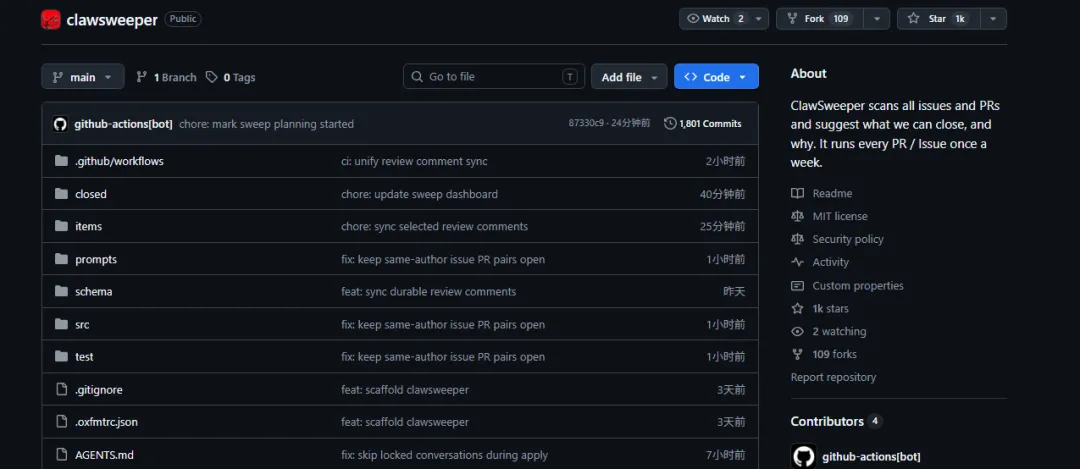Toggle Watch on this repository
The height and width of the screenshot is (469, 1080).
(x=715, y=19)
